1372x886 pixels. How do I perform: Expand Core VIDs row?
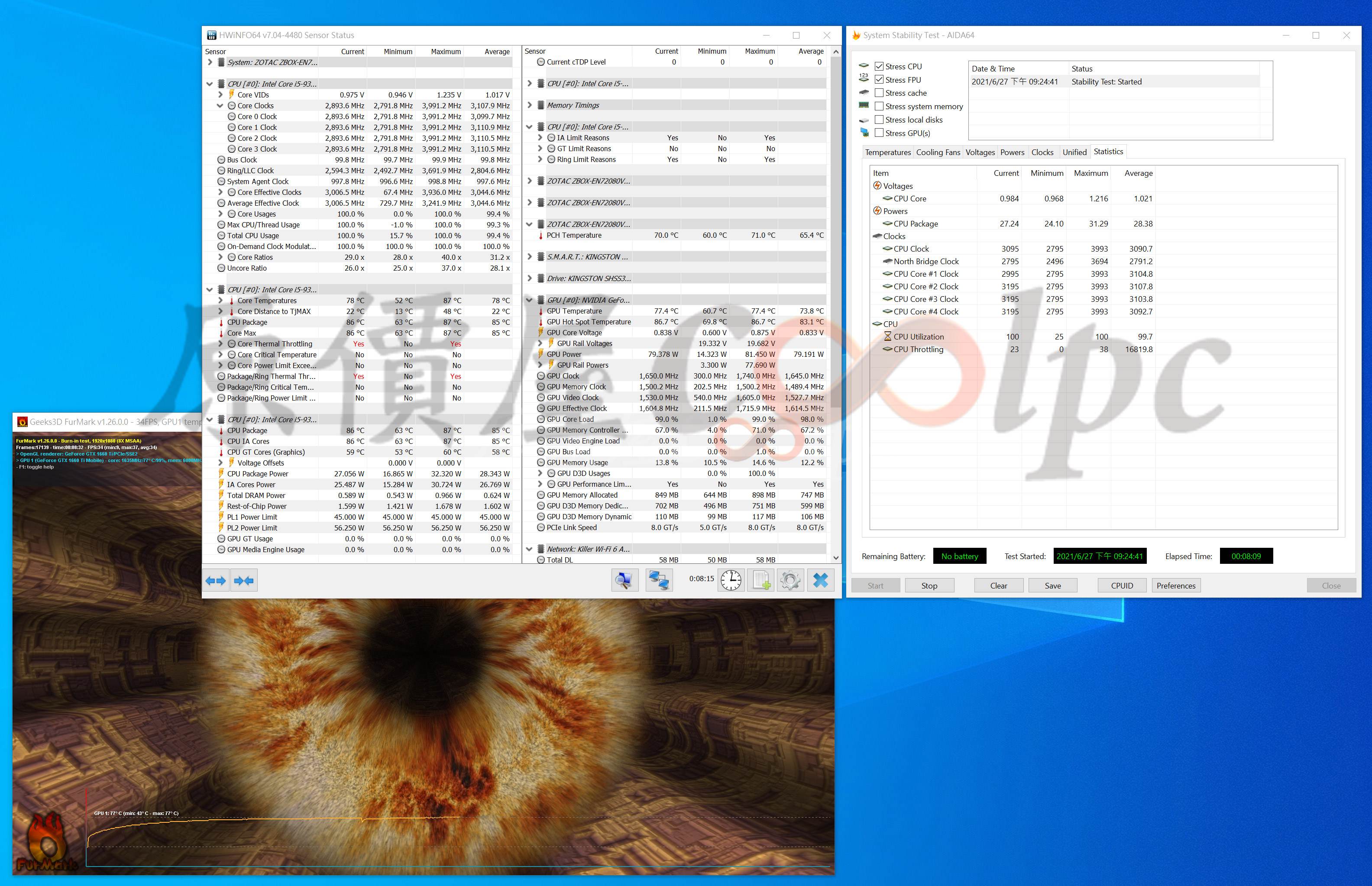(x=220, y=95)
